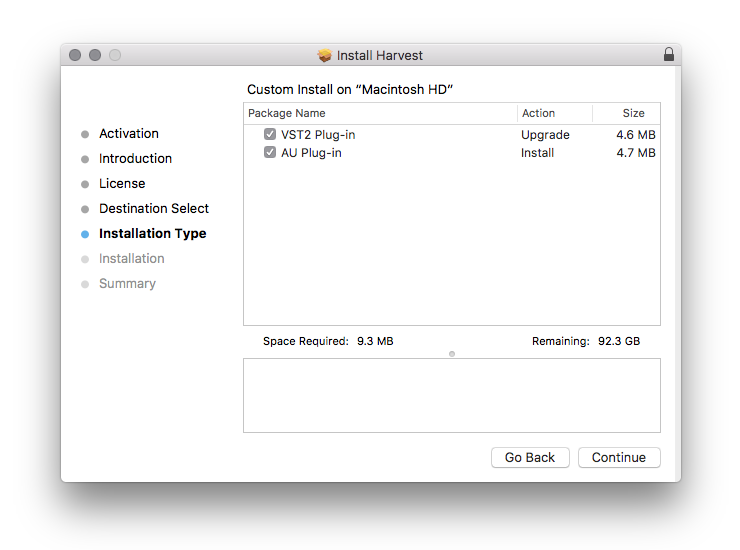This screenshot has width=740, height=550.
Task: Minimize the installer window with the yellow button
Action: pyautogui.click(x=95, y=55)
